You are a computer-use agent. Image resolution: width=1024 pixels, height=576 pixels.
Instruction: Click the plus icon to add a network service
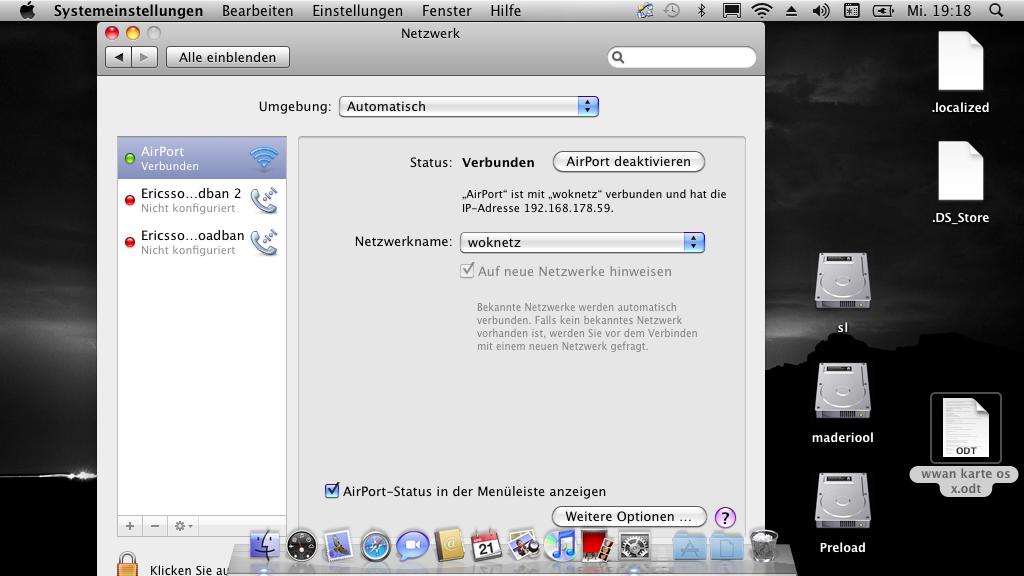(130, 526)
